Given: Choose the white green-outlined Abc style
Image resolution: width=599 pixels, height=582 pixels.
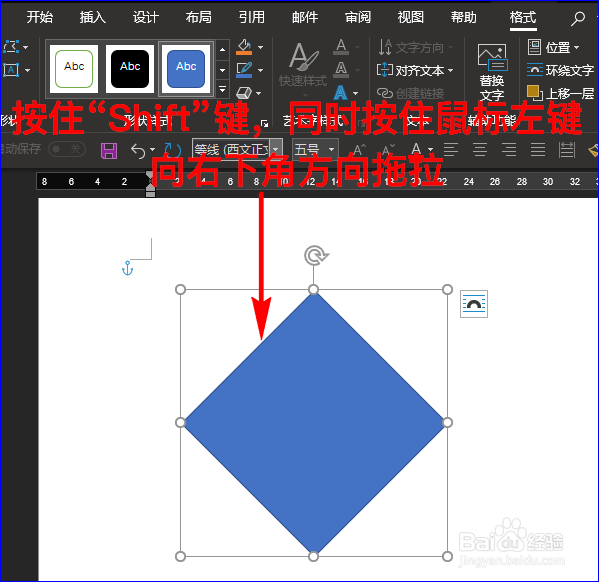Looking at the screenshot, I should (x=74, y=69).
